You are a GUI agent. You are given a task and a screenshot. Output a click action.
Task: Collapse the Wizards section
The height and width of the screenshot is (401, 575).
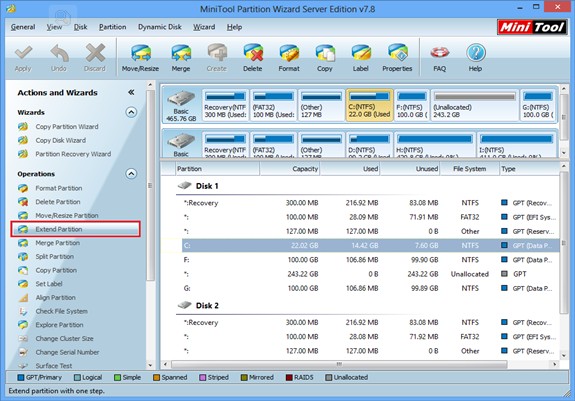pos(131,112)
